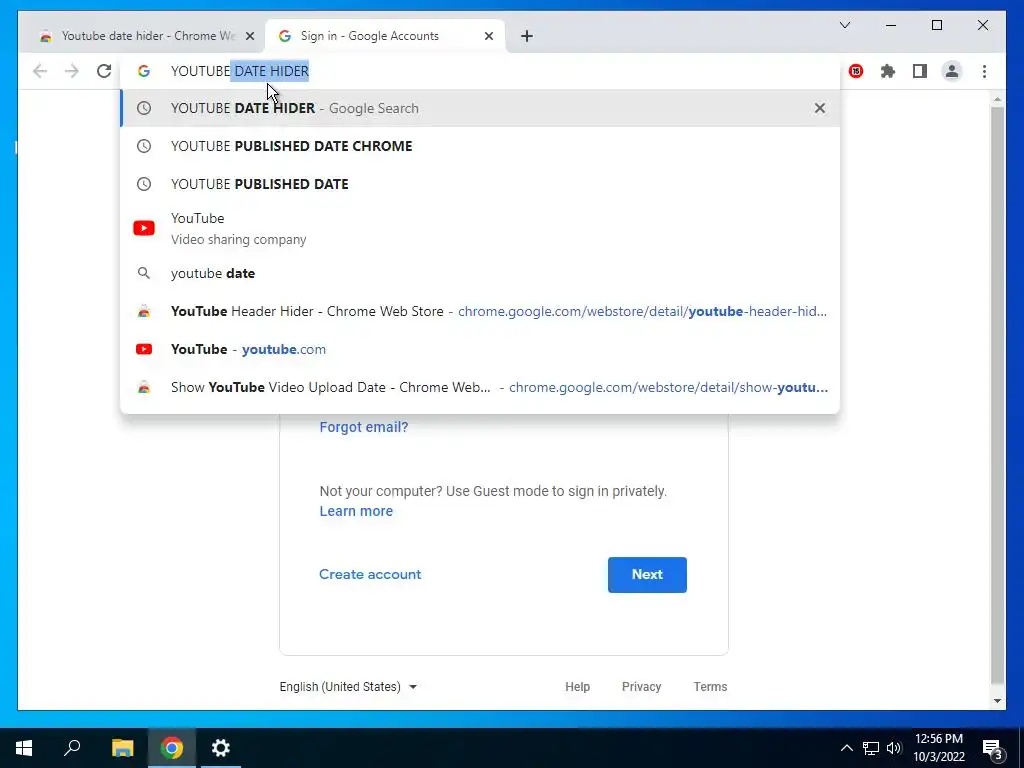Open the Terms link

tap(710, 687)
